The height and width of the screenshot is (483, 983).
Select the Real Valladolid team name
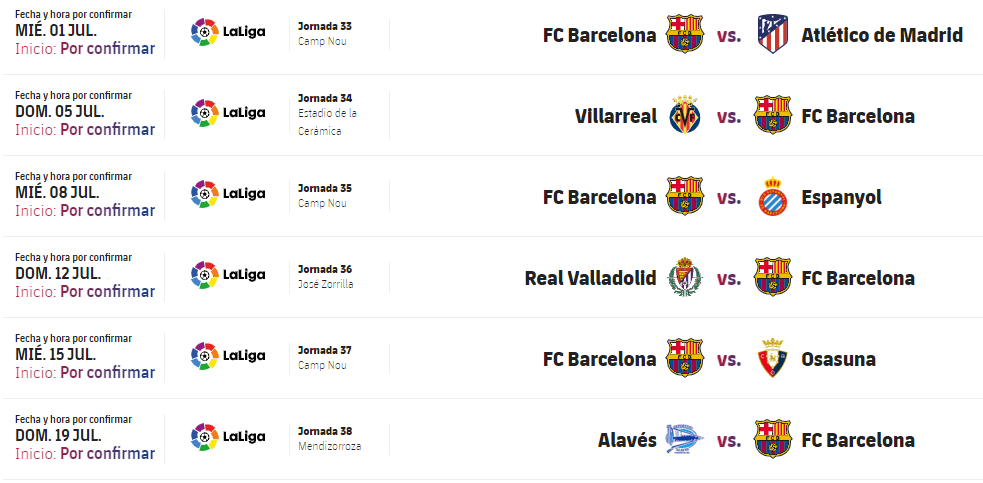point(590,278)
